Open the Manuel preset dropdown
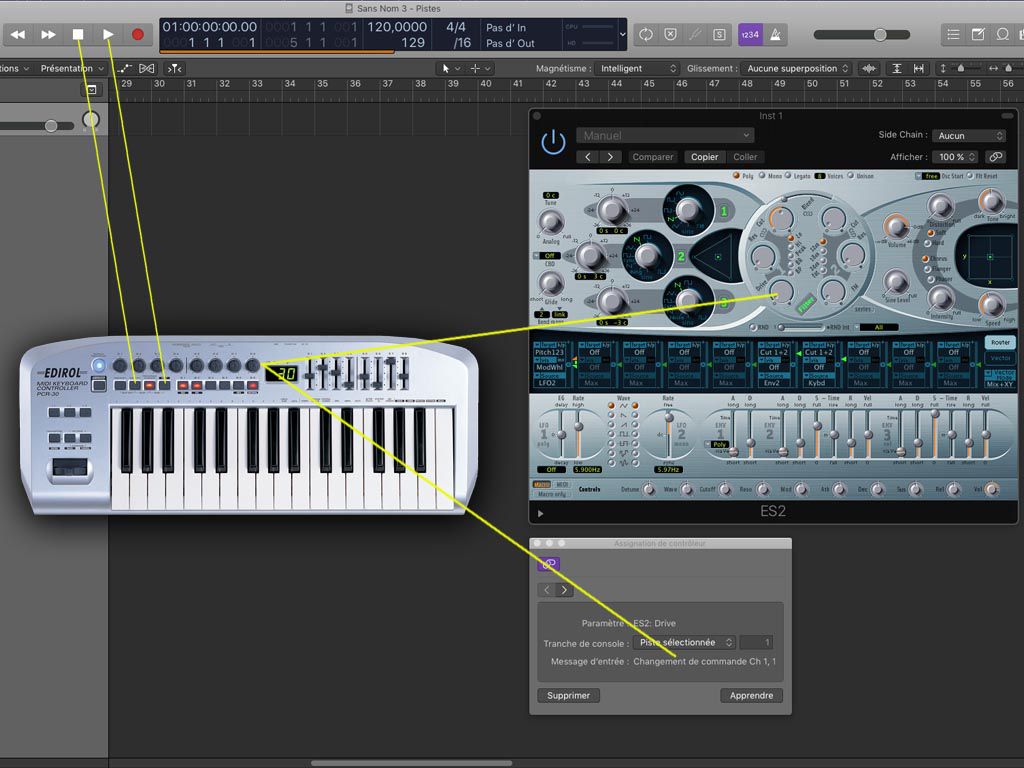 (665, 135)
